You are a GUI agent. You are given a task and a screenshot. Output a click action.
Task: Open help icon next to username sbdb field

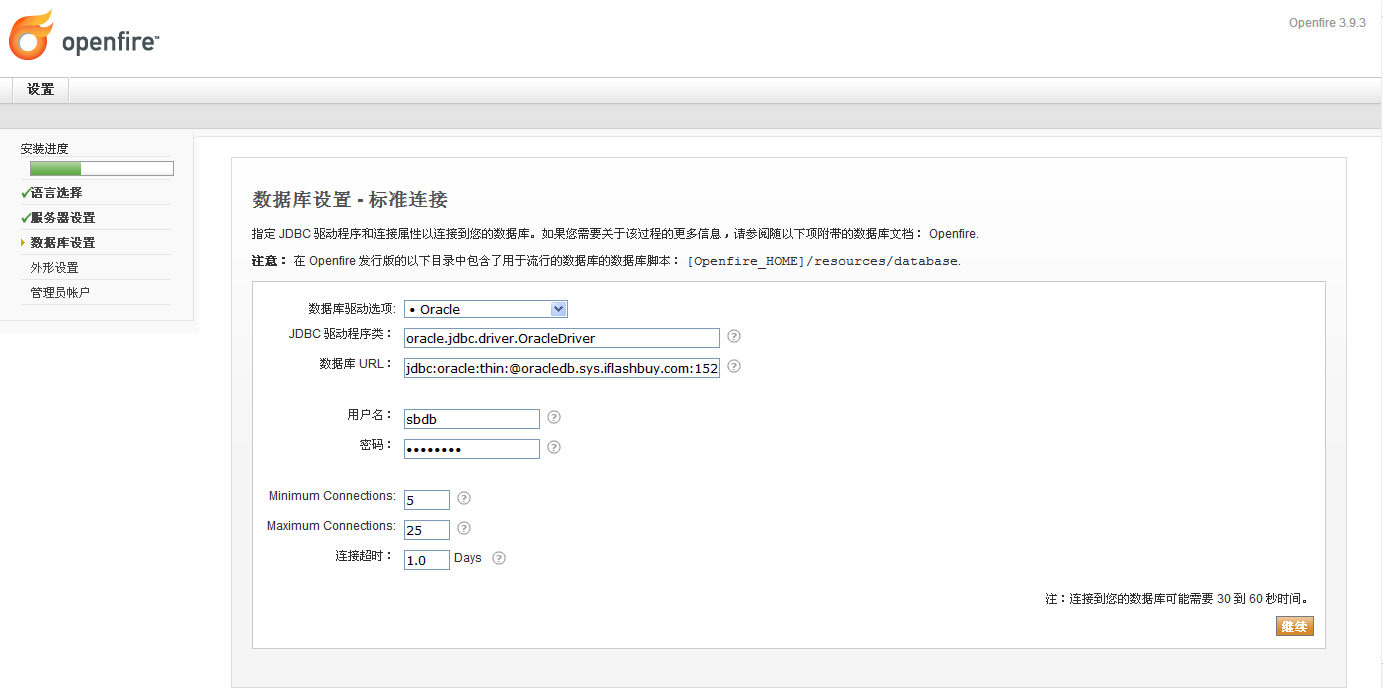[554, 417]
